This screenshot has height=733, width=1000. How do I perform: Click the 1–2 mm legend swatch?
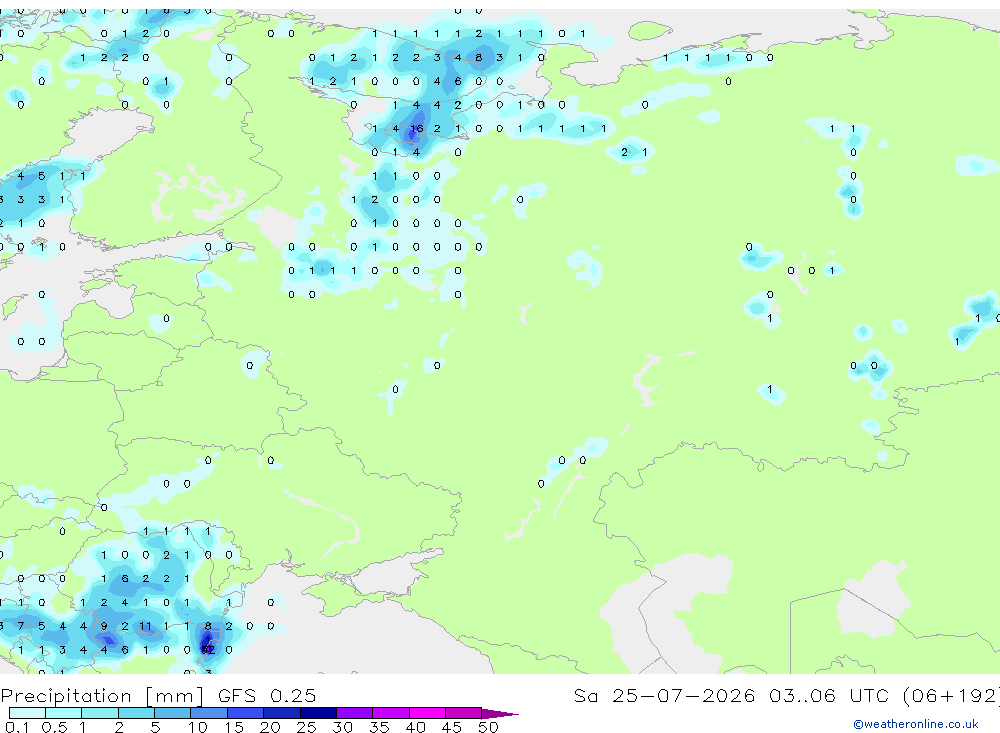click(x=100, y=713)
